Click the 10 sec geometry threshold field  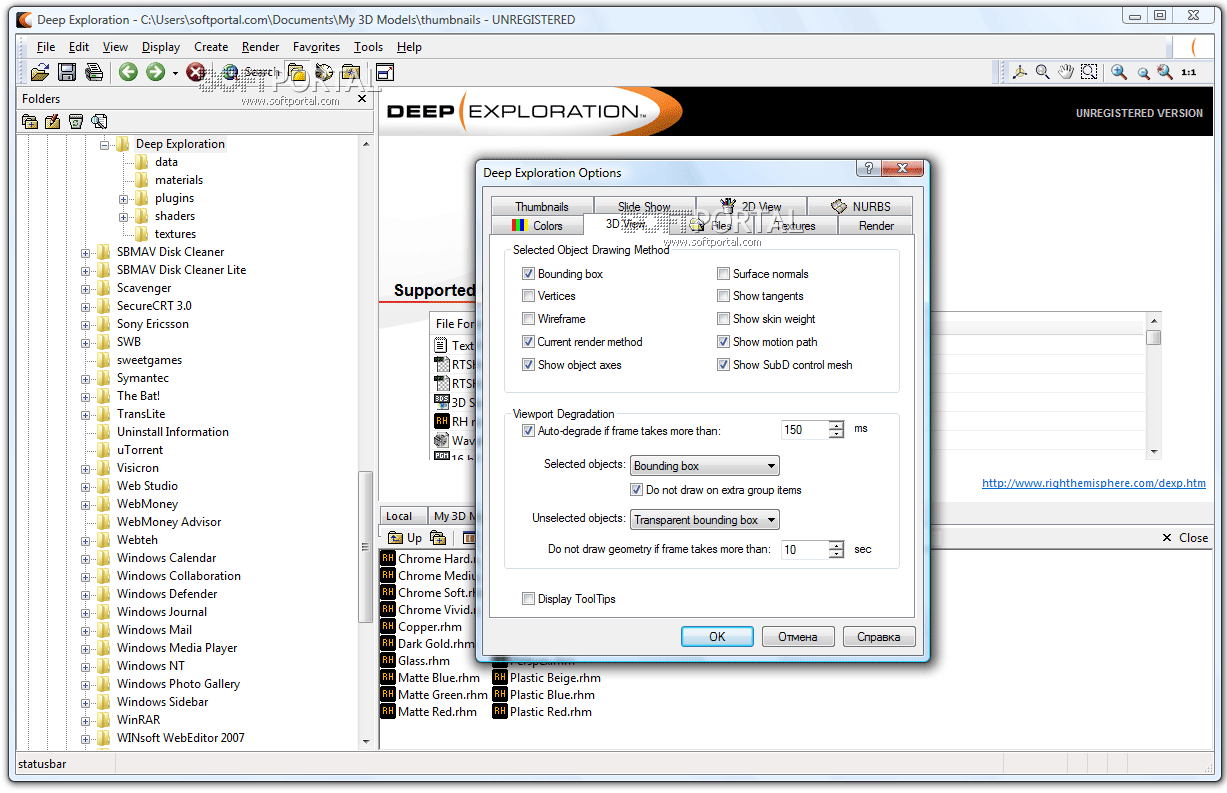pyautogui.click(x=805, y=550)
